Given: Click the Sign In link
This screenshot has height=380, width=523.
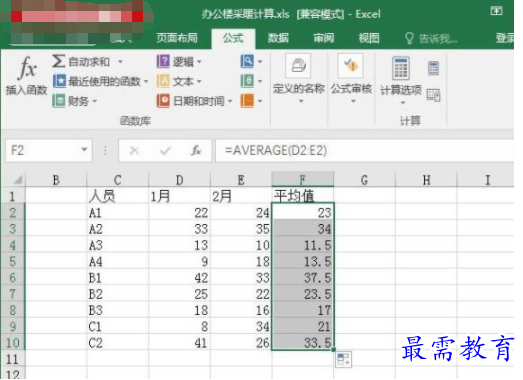Looking at the screenshot, I should (x=505, y=38).
